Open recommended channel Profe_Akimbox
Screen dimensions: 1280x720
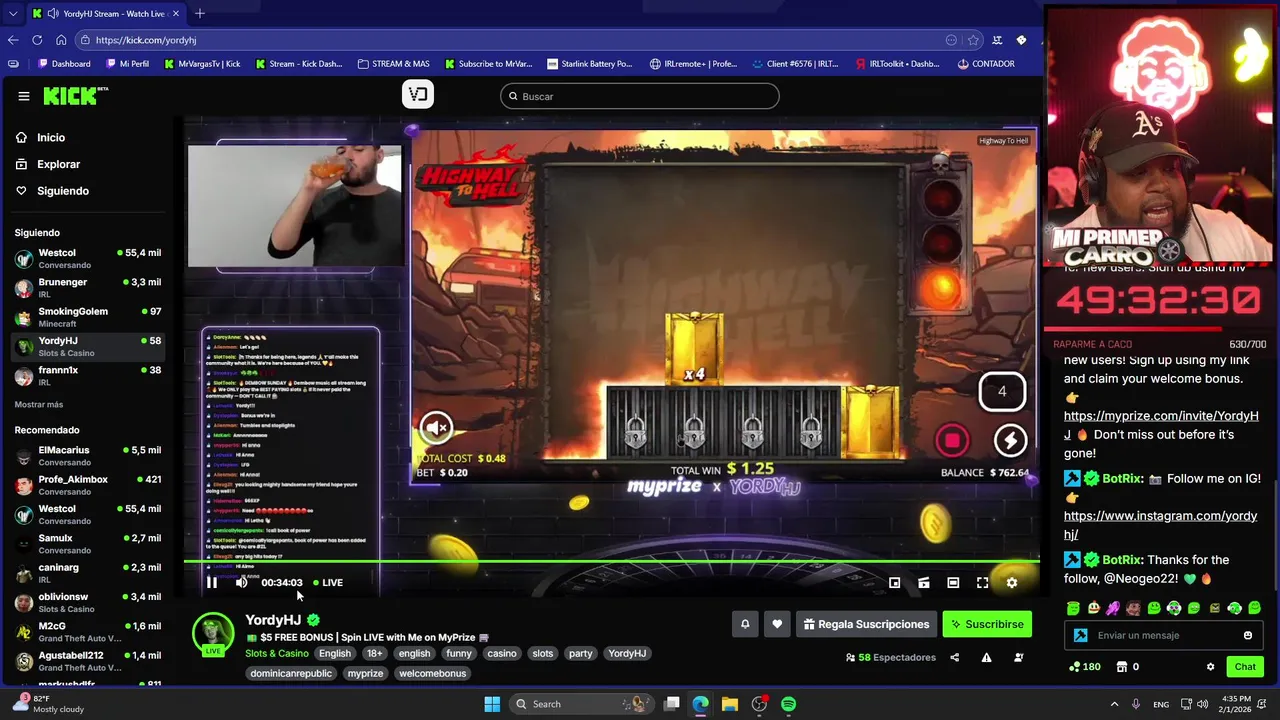88,485
